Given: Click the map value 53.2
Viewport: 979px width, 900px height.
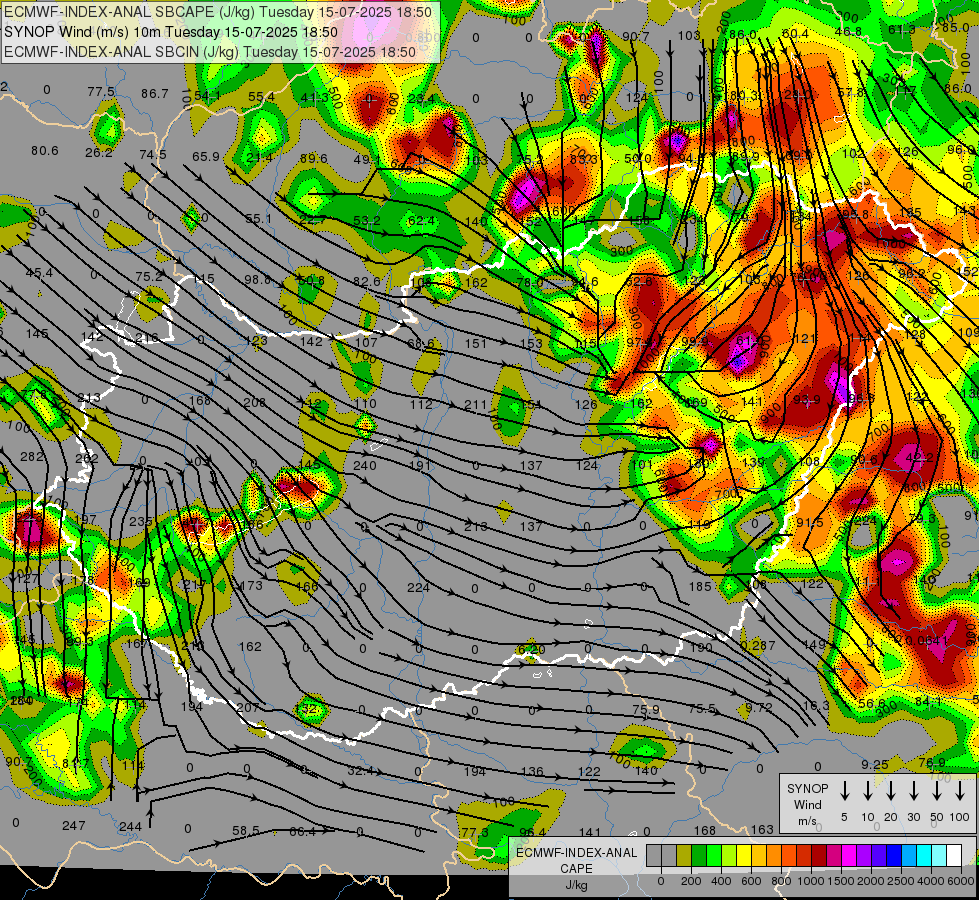Looking at the screenshot, I should click(x=367, y=220).
